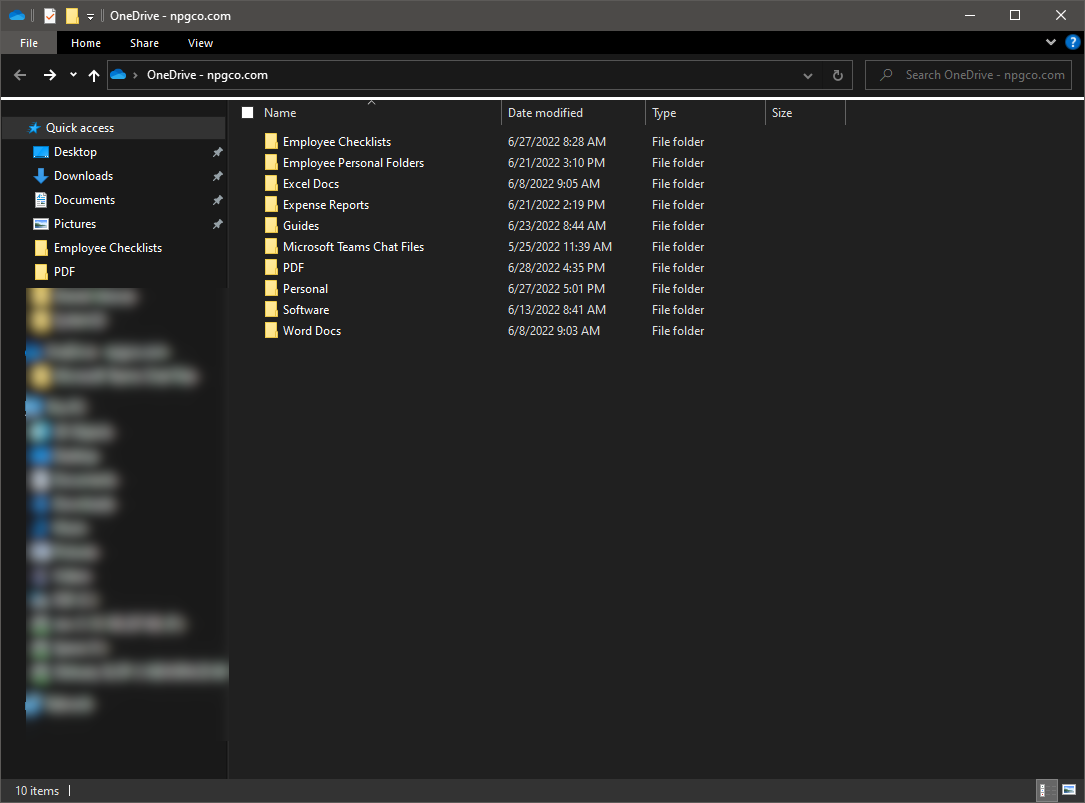Select the Word Docs folder icon
1085x803 pixels.
click(271, 331)
